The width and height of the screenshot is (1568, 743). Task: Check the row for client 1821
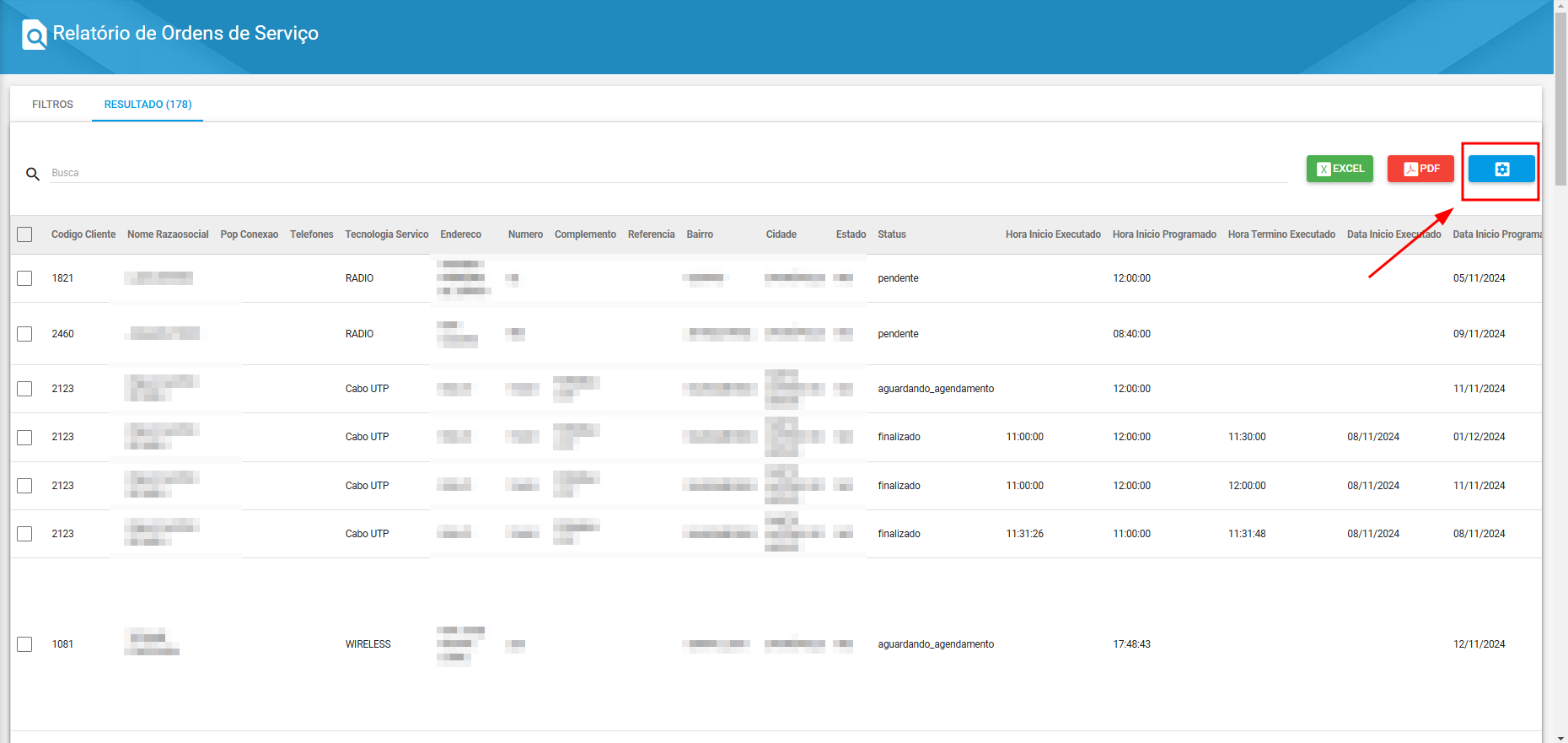24,278
